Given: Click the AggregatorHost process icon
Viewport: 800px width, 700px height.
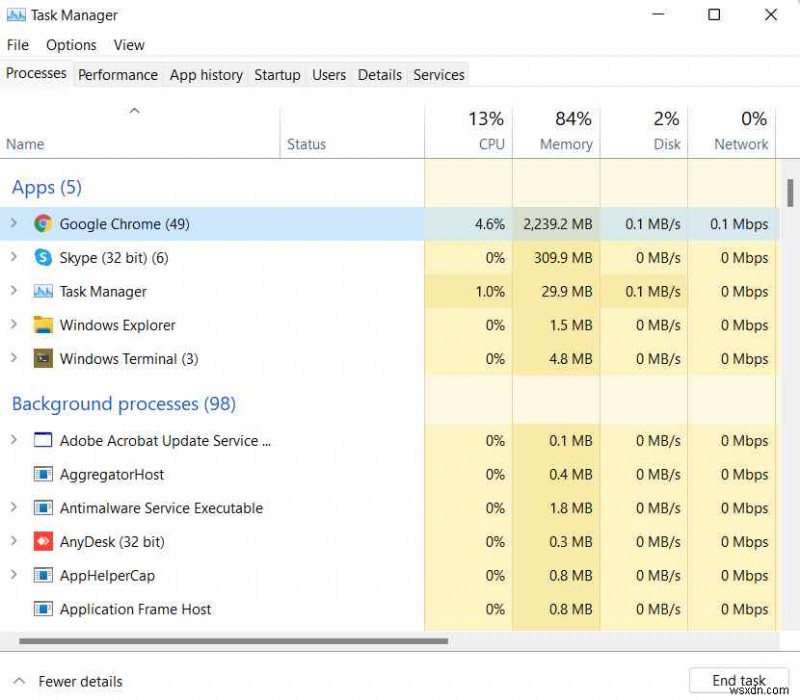Looking at the screenshot, I should [43, 474].
